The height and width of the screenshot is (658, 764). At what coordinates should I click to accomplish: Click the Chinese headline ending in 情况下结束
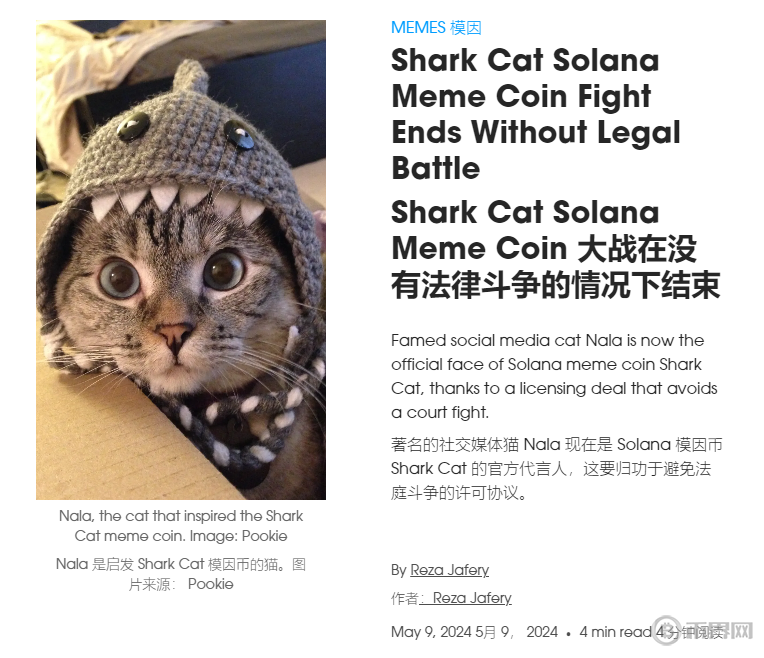(555, 248)
